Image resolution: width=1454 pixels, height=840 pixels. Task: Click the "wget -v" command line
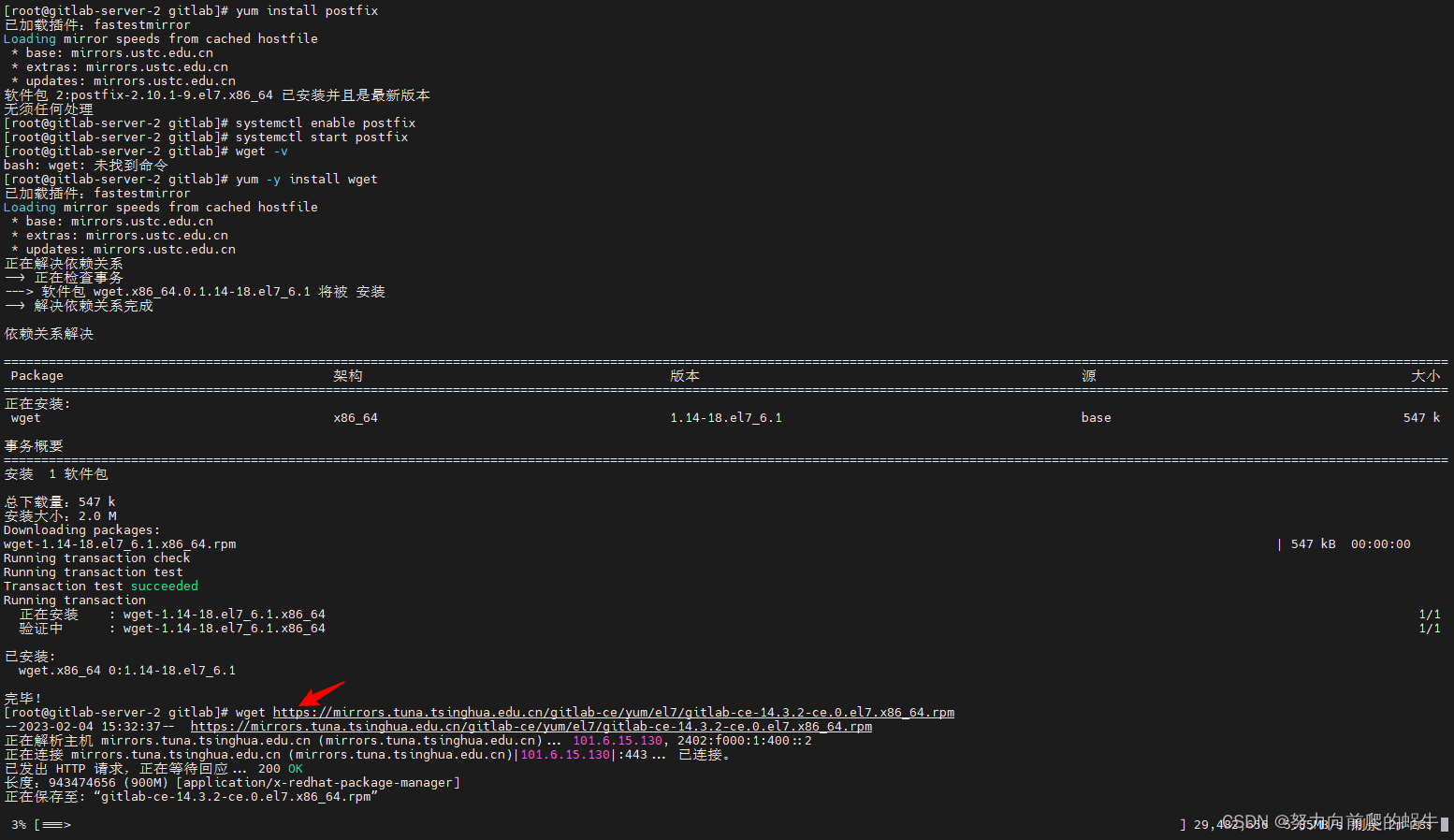146,152
